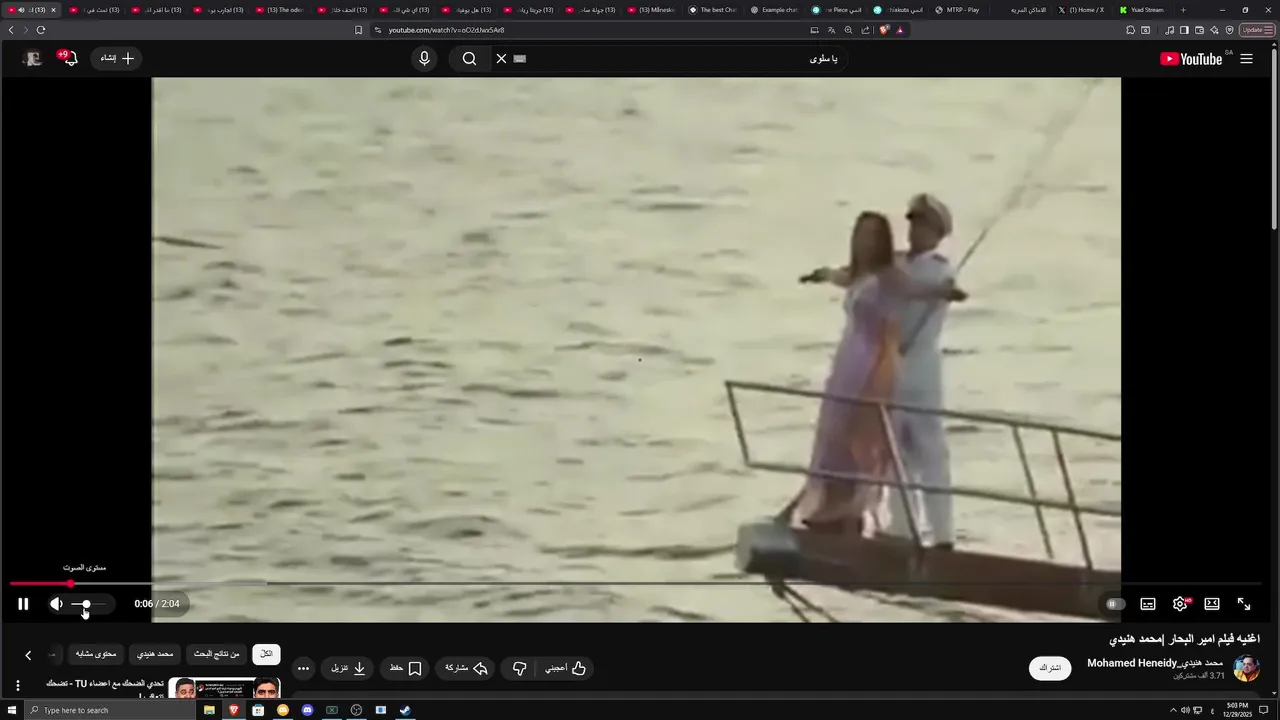Open the player settings gear
Screen dimensions: 1280x720
coord(1180,604)
